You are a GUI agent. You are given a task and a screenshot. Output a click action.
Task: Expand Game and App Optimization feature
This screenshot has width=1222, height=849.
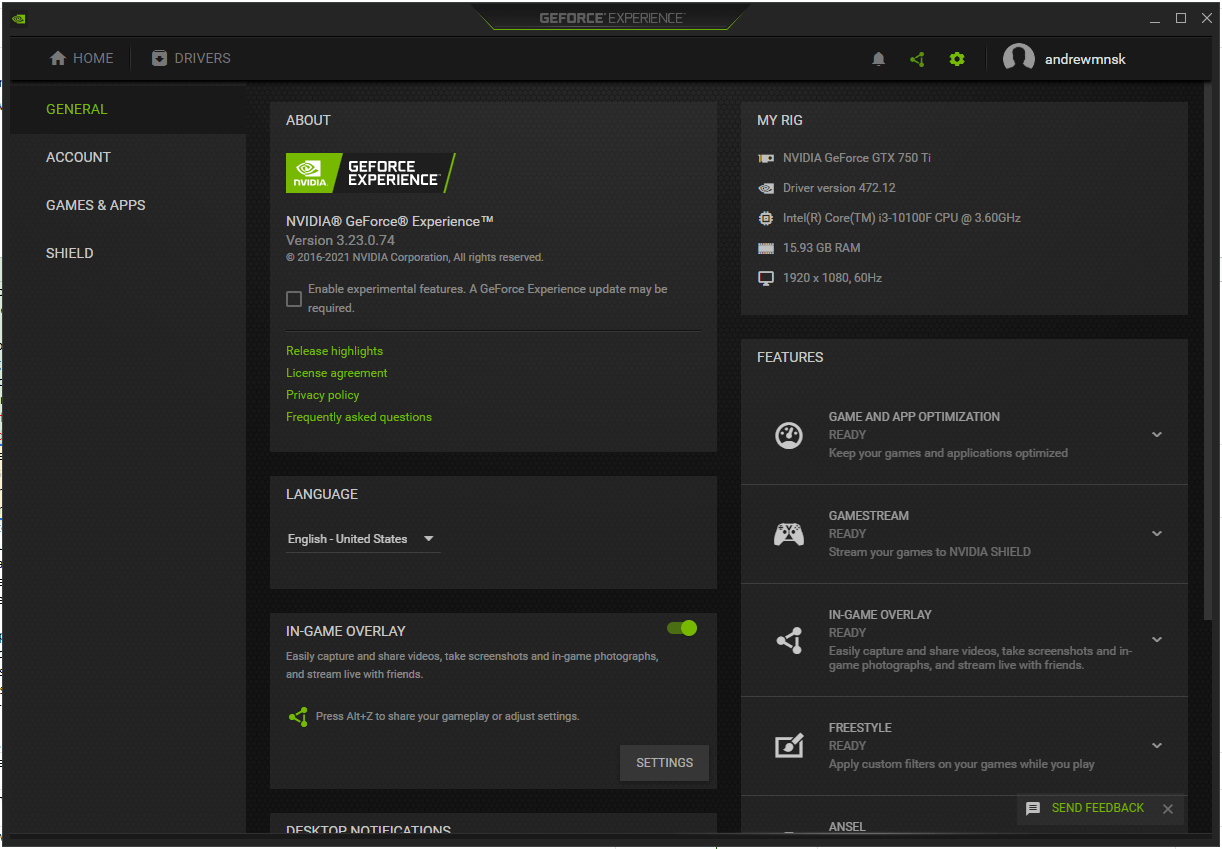click(1157, 435)
